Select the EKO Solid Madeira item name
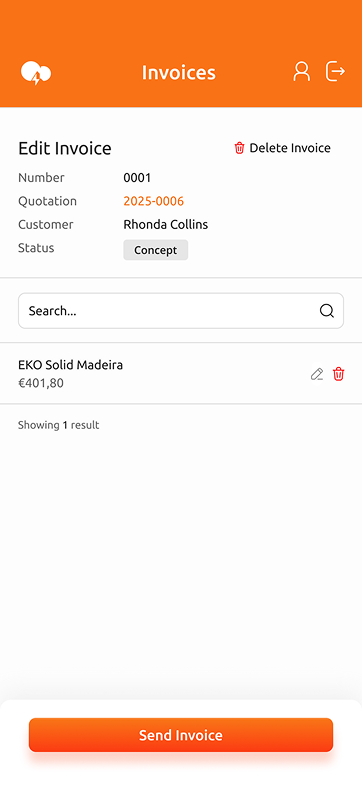362x788 pixels. tap(70, 365)
